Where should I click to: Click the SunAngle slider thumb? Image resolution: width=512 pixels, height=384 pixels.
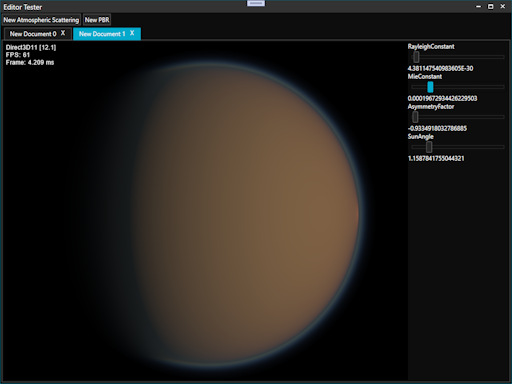[x=429, y=147]
